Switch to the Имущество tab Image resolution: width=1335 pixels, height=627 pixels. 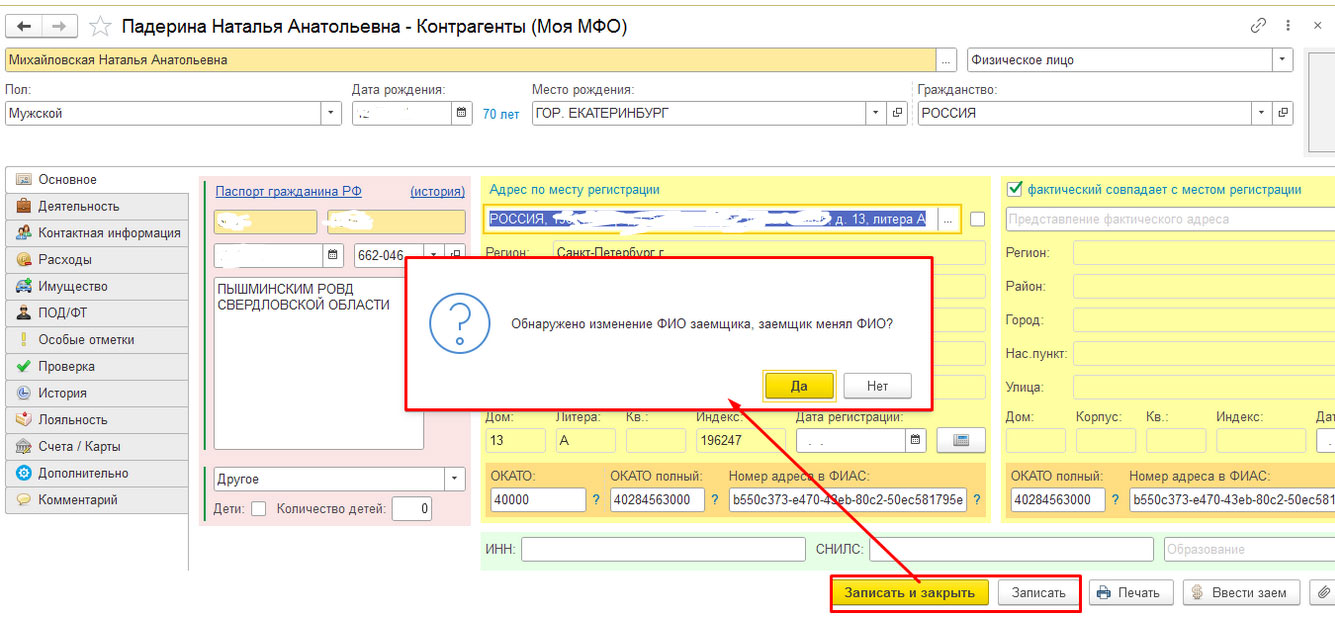(96, 286)
